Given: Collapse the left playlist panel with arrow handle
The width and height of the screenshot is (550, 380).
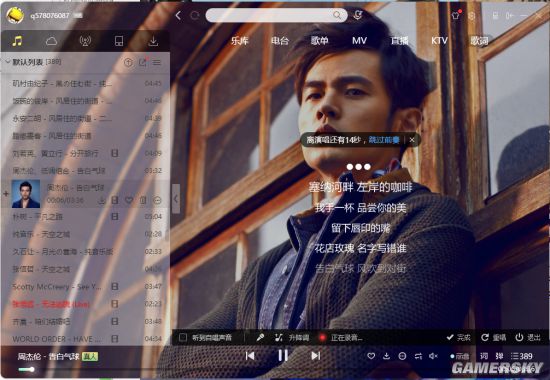Looking at the screenshot, I should (176, 199).
